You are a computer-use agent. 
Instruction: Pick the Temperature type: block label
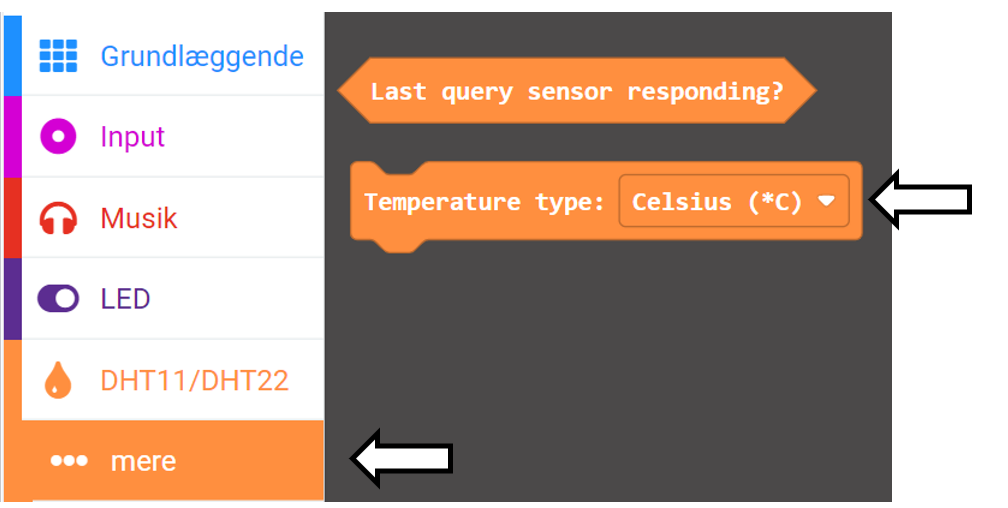coord(484,202)
